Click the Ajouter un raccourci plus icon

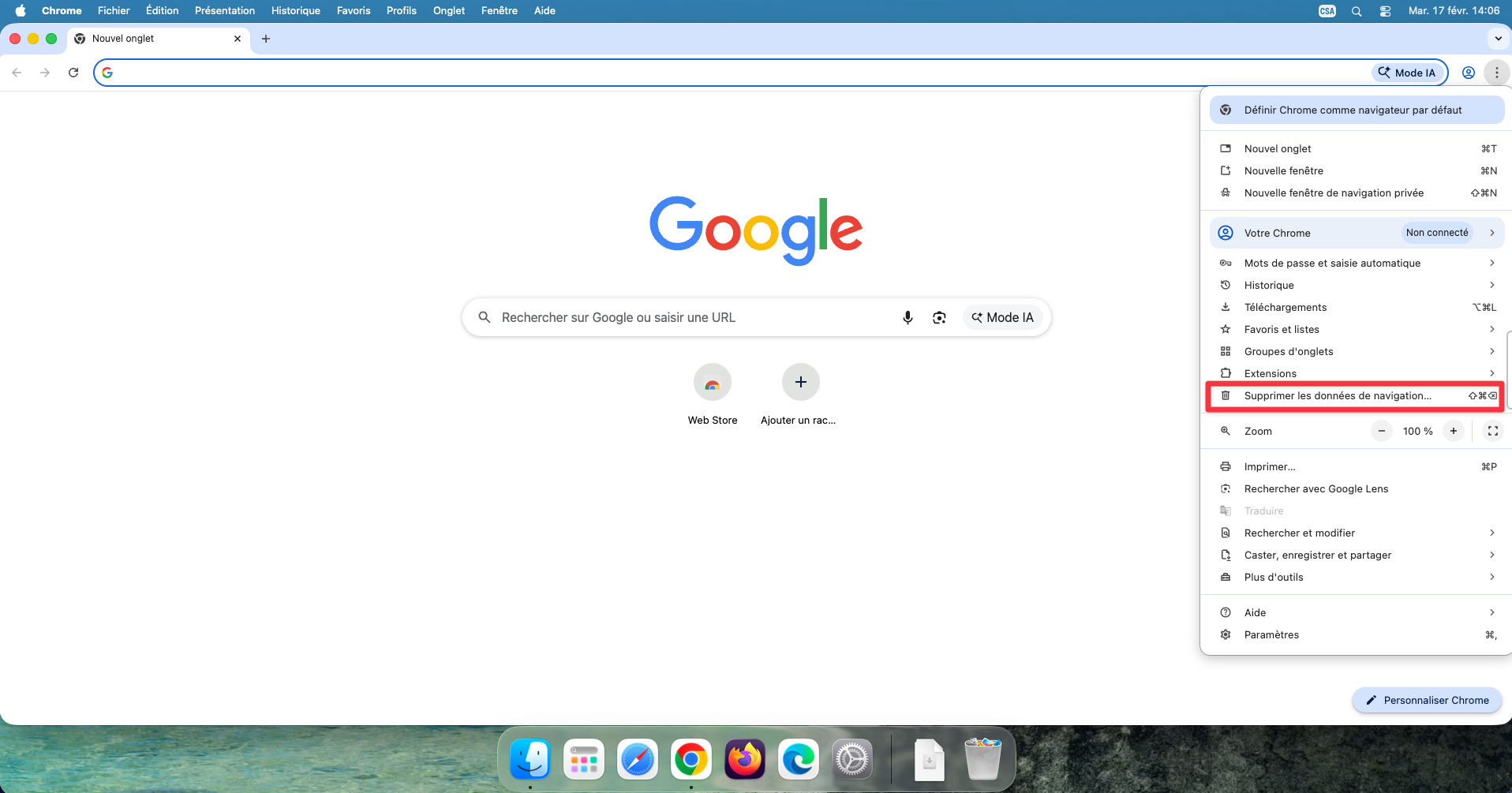coord(801,382)
